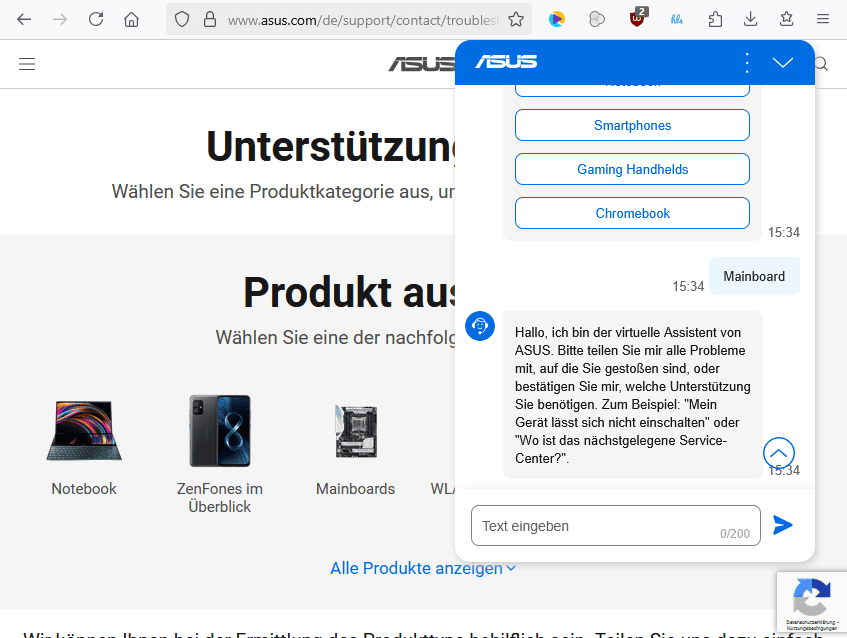Choose the Chromebook chat option
The width and height of the screenshot is (847, 638).
(x=632, y=213)
